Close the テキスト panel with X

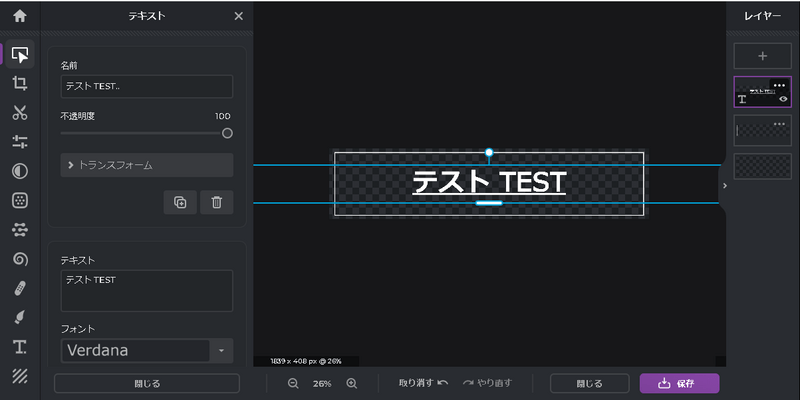pos(238,16)
